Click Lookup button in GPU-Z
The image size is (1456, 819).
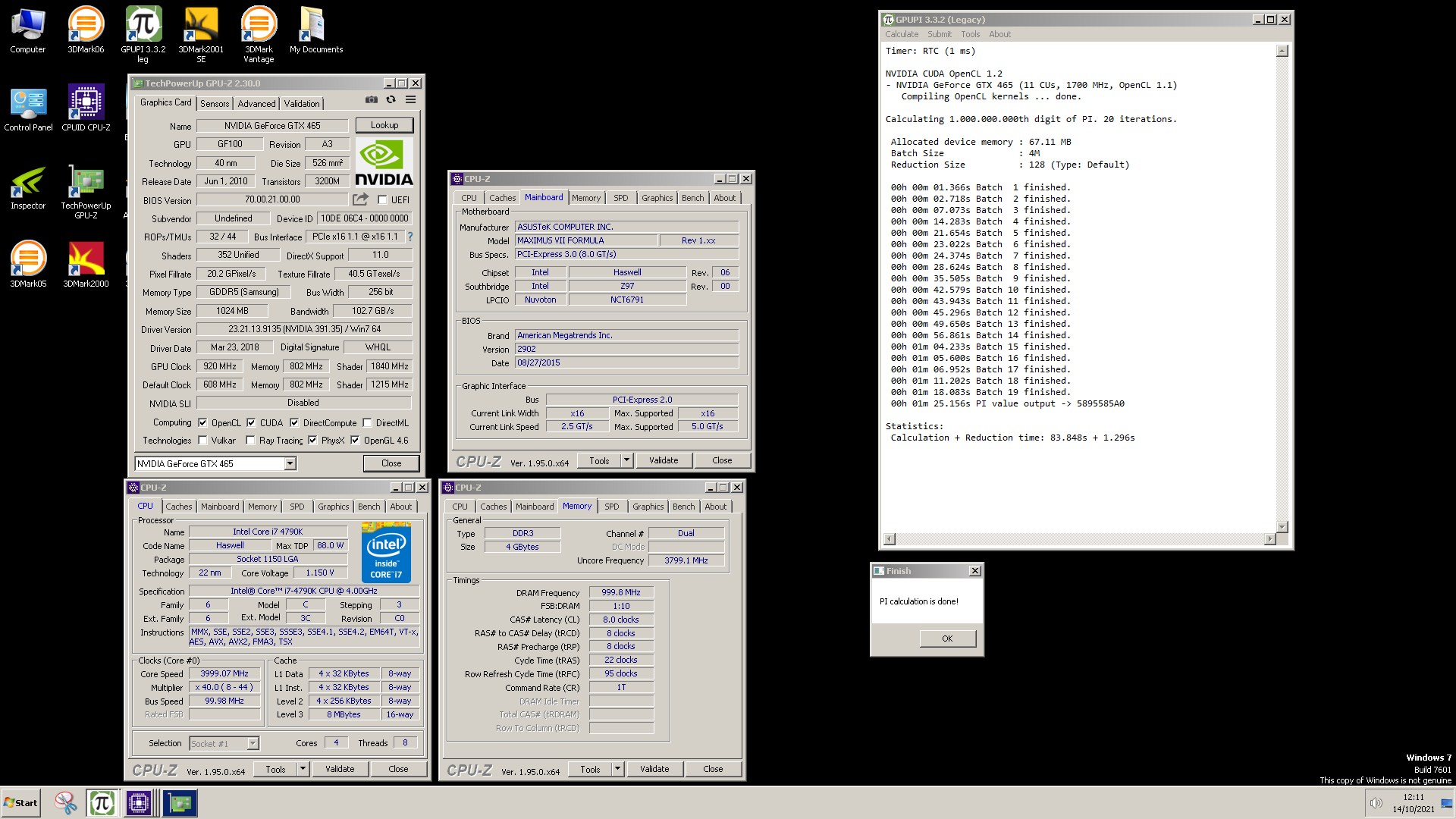coord(384,125)
